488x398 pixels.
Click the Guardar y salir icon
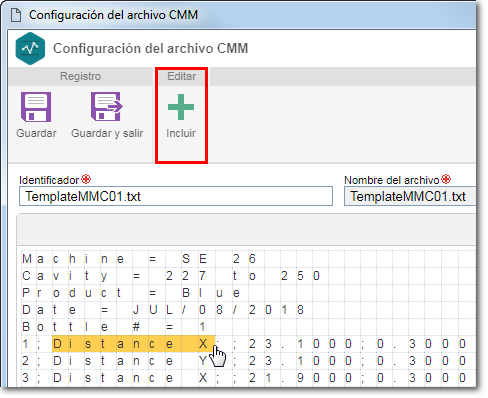click(x=107, y=107)
